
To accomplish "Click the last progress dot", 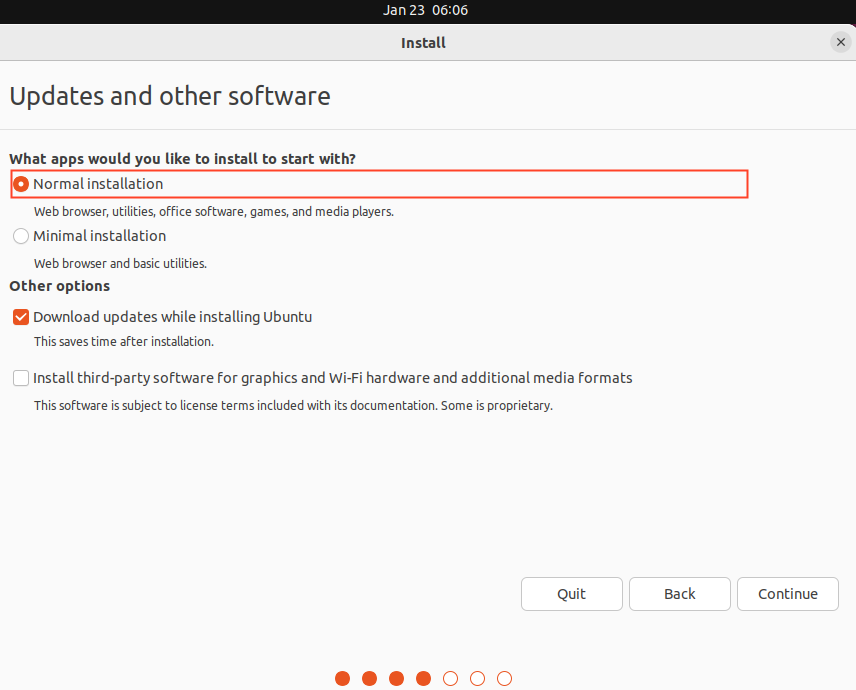I will point(504,678).
